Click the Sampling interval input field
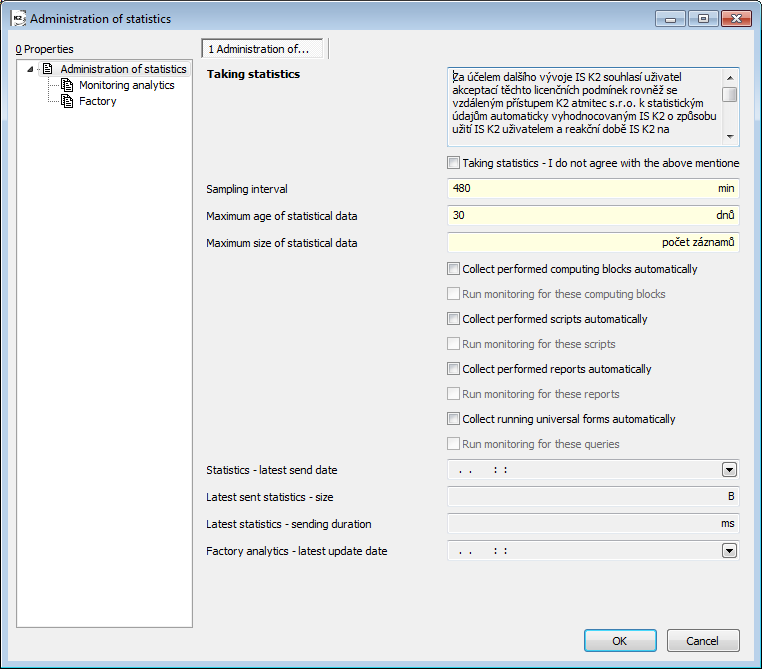Screen dimensions: 762x669 [x=593, y=189]
